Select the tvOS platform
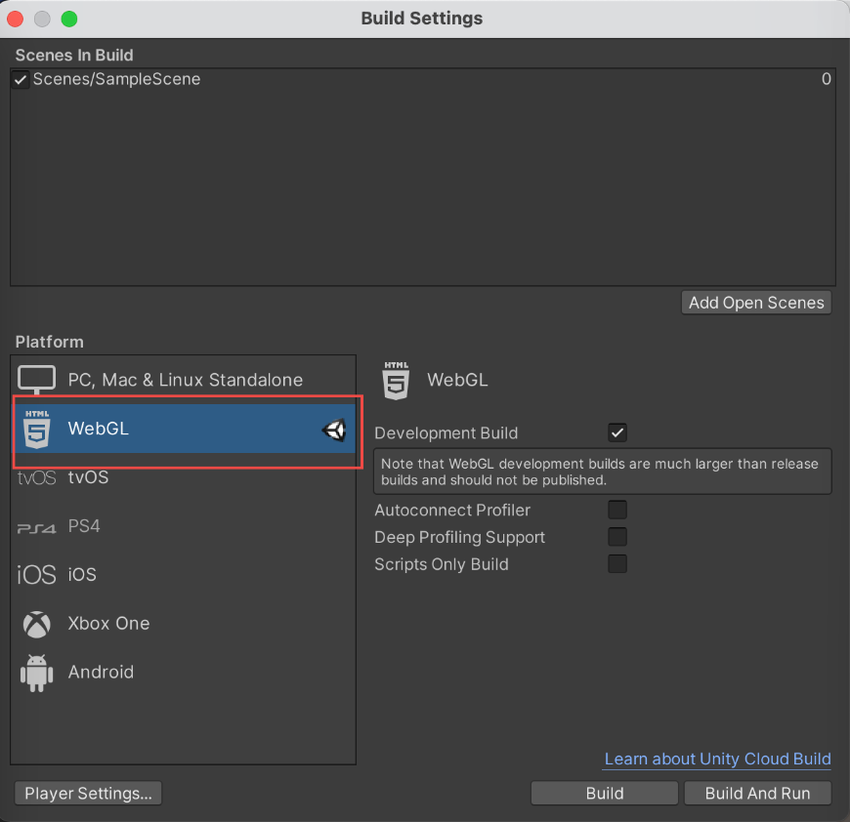Image resolution: width=850 pixels, height=822 pixels. click(183, 477)
